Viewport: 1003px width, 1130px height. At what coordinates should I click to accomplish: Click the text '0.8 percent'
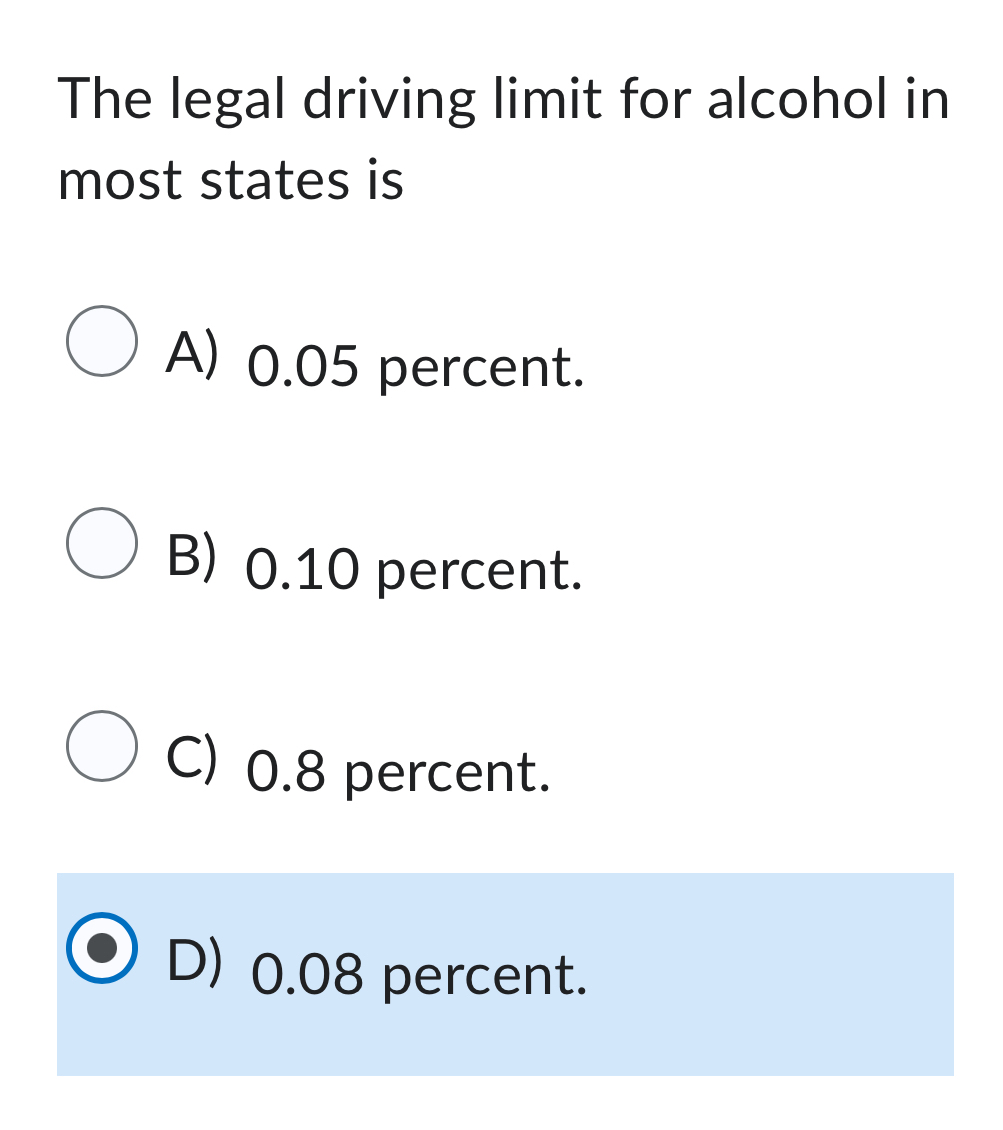point(398,770)
